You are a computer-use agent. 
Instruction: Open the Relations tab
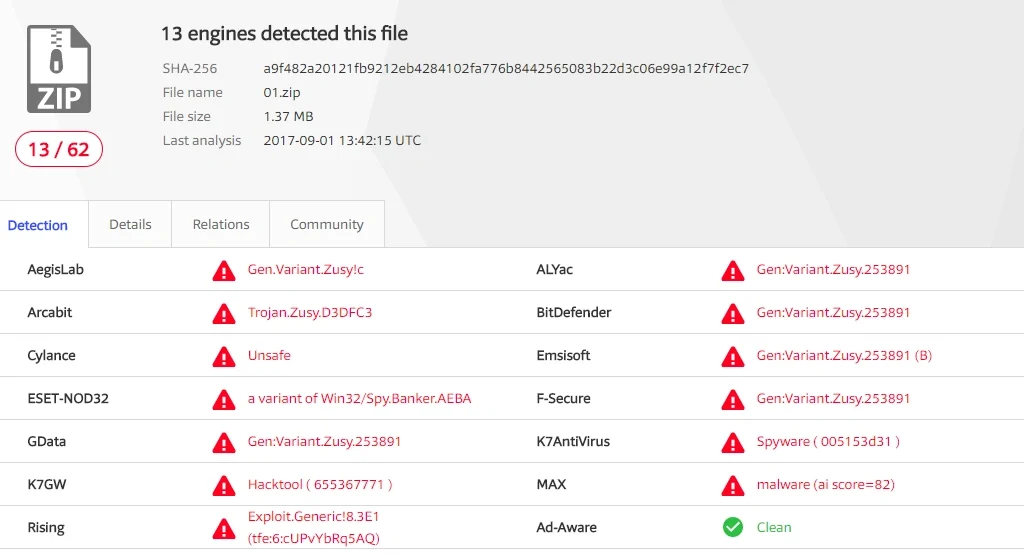coord(221,224)
